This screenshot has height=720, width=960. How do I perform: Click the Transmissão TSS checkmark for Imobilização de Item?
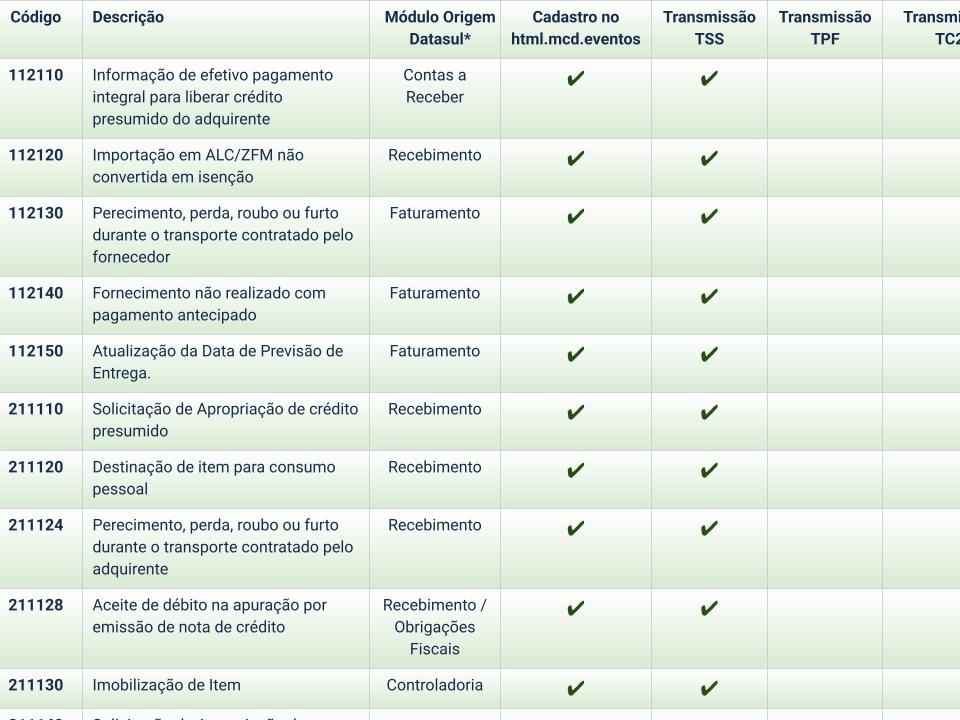(709, 689)
